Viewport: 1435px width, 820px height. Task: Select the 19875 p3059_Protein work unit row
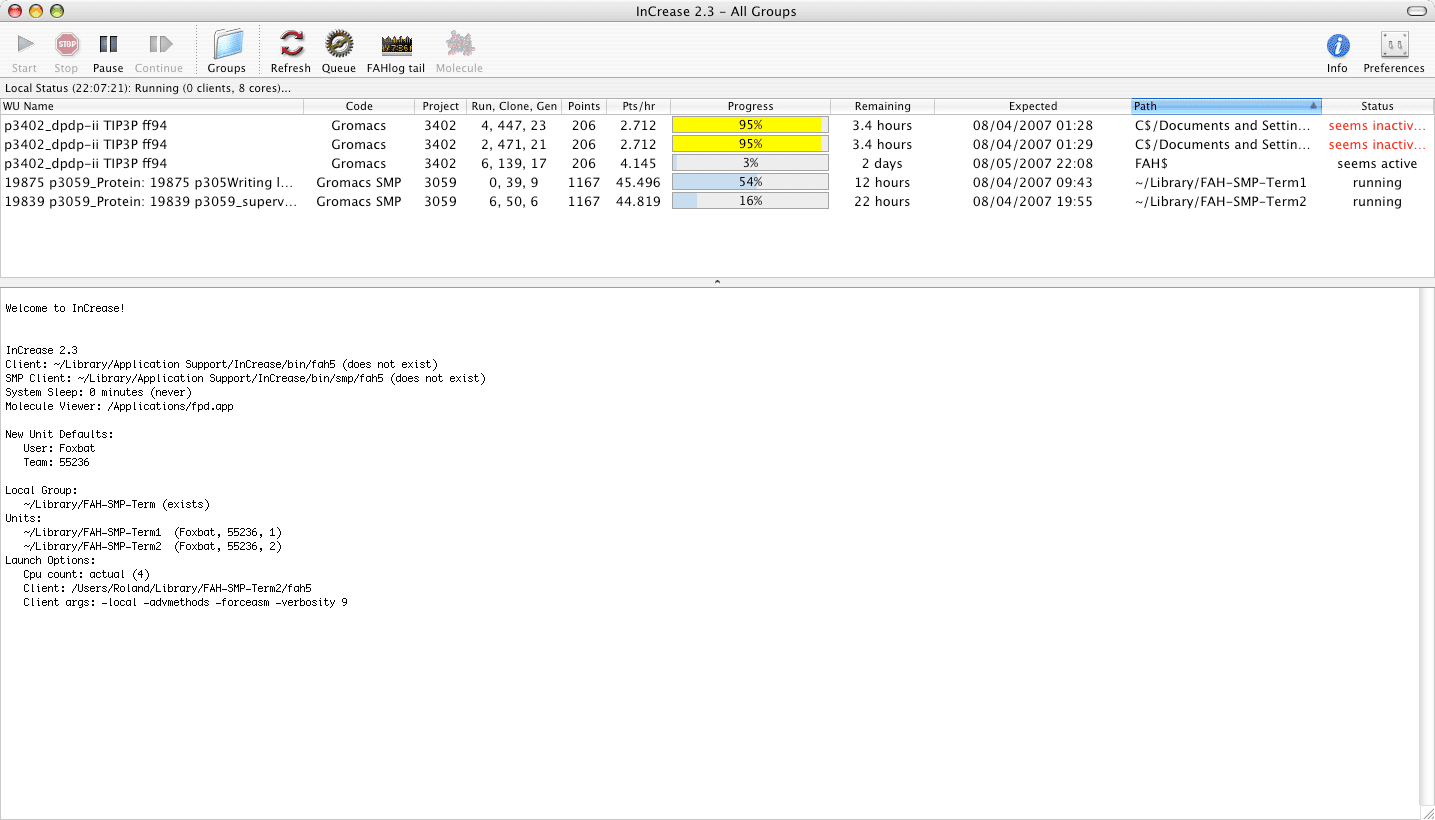(x=716, y=182)
